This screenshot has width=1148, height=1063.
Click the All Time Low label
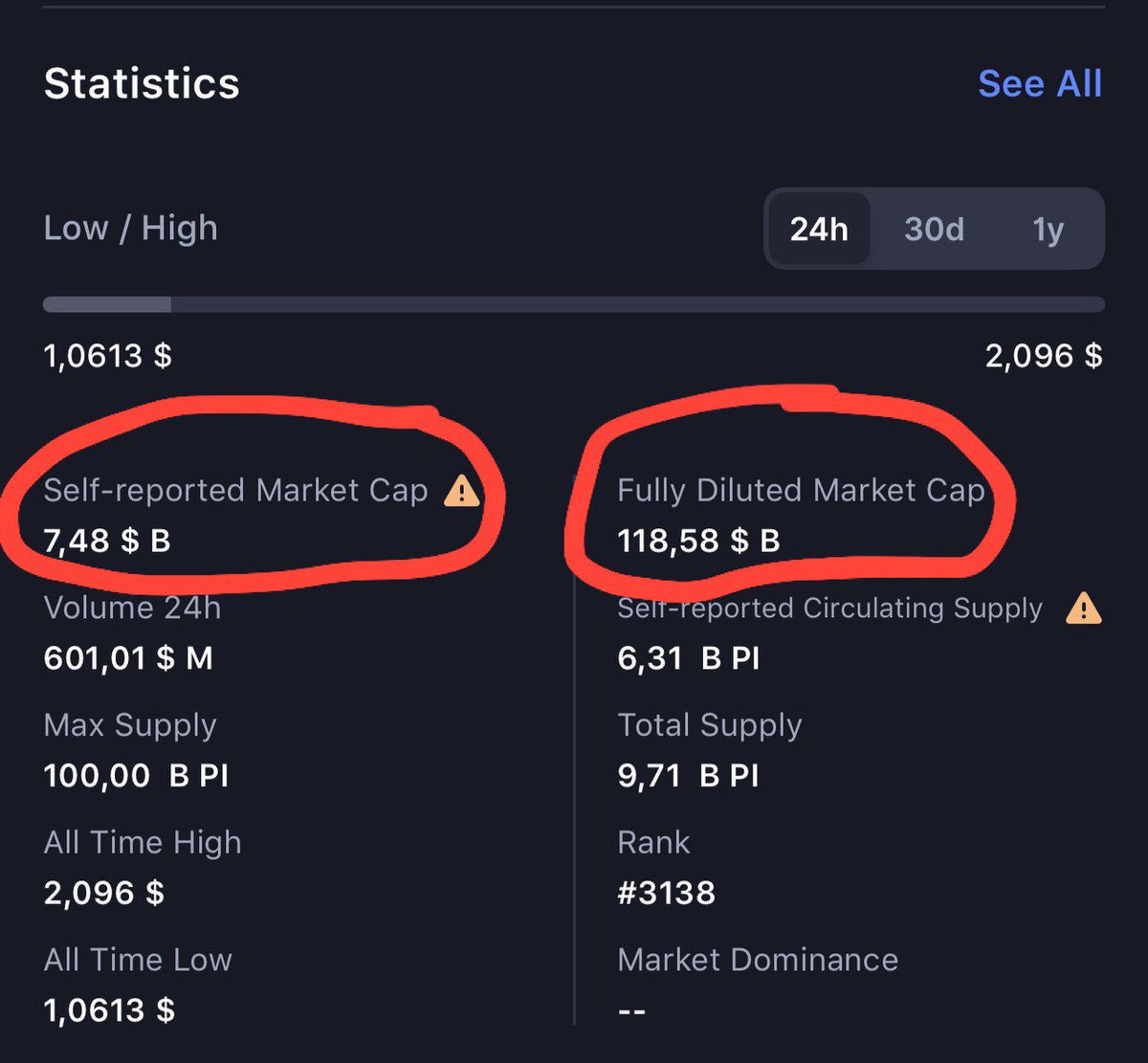point(138,960)
